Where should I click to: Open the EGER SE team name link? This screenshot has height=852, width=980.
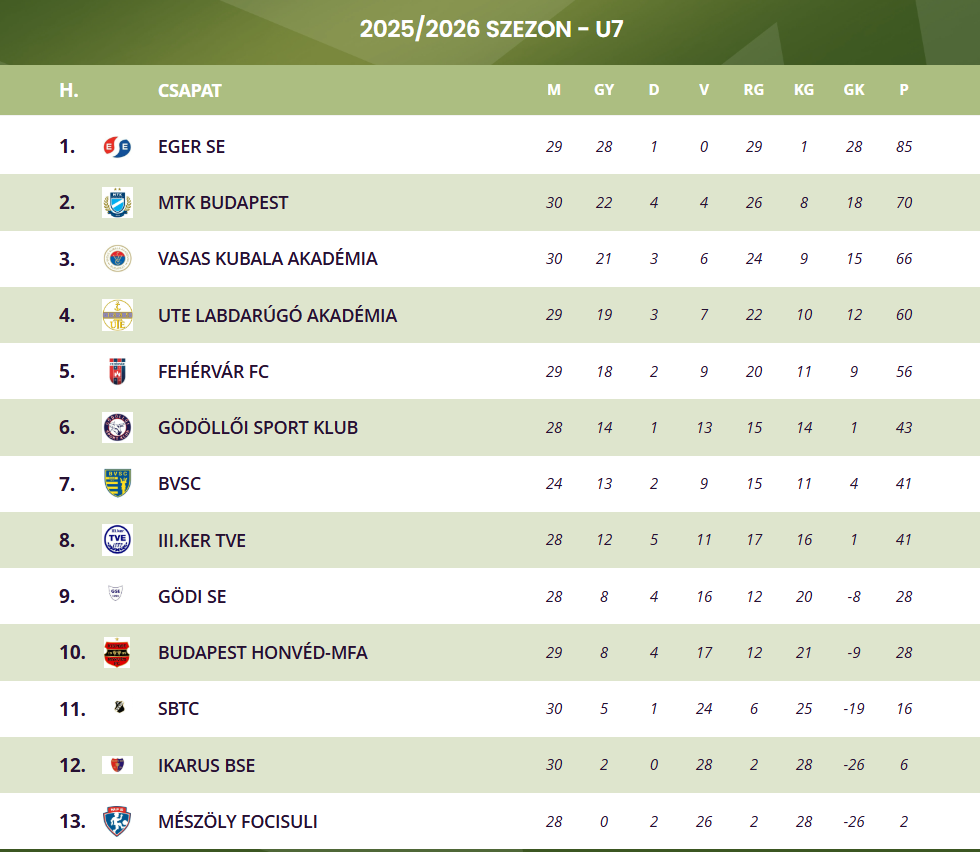click(191, 147)
